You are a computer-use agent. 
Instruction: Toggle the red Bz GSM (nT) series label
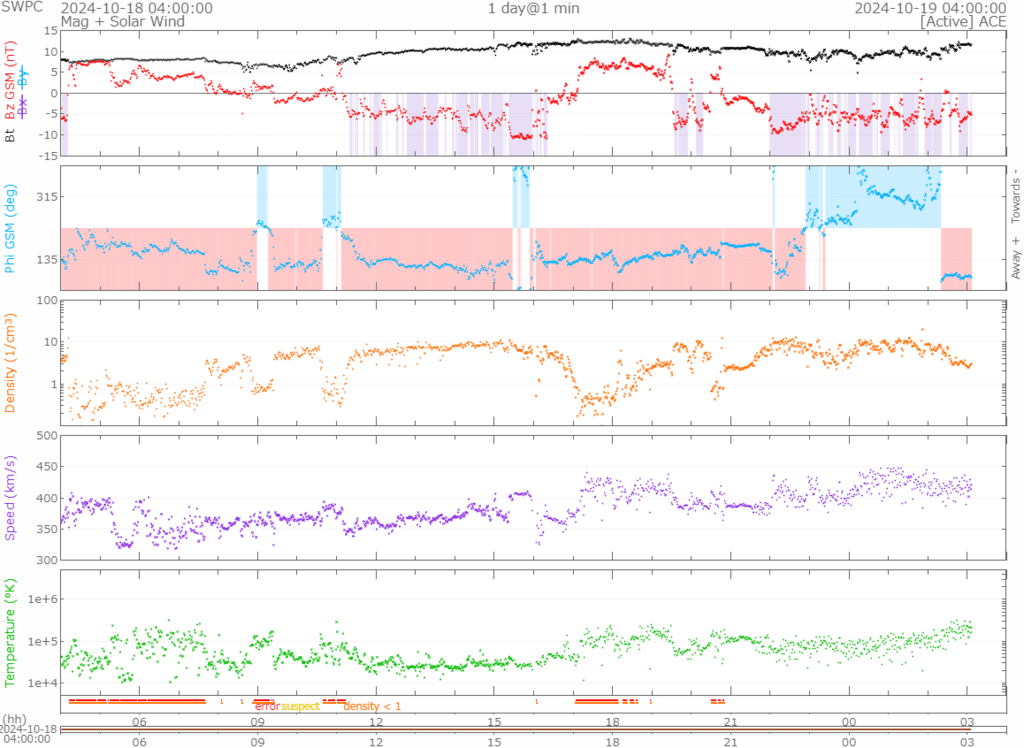(x=10, y=81)
